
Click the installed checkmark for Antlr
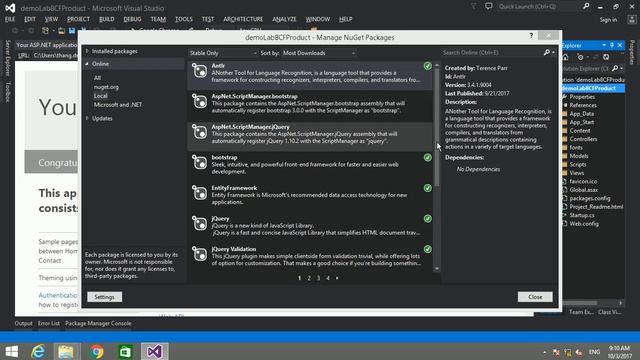pos(427,66)
